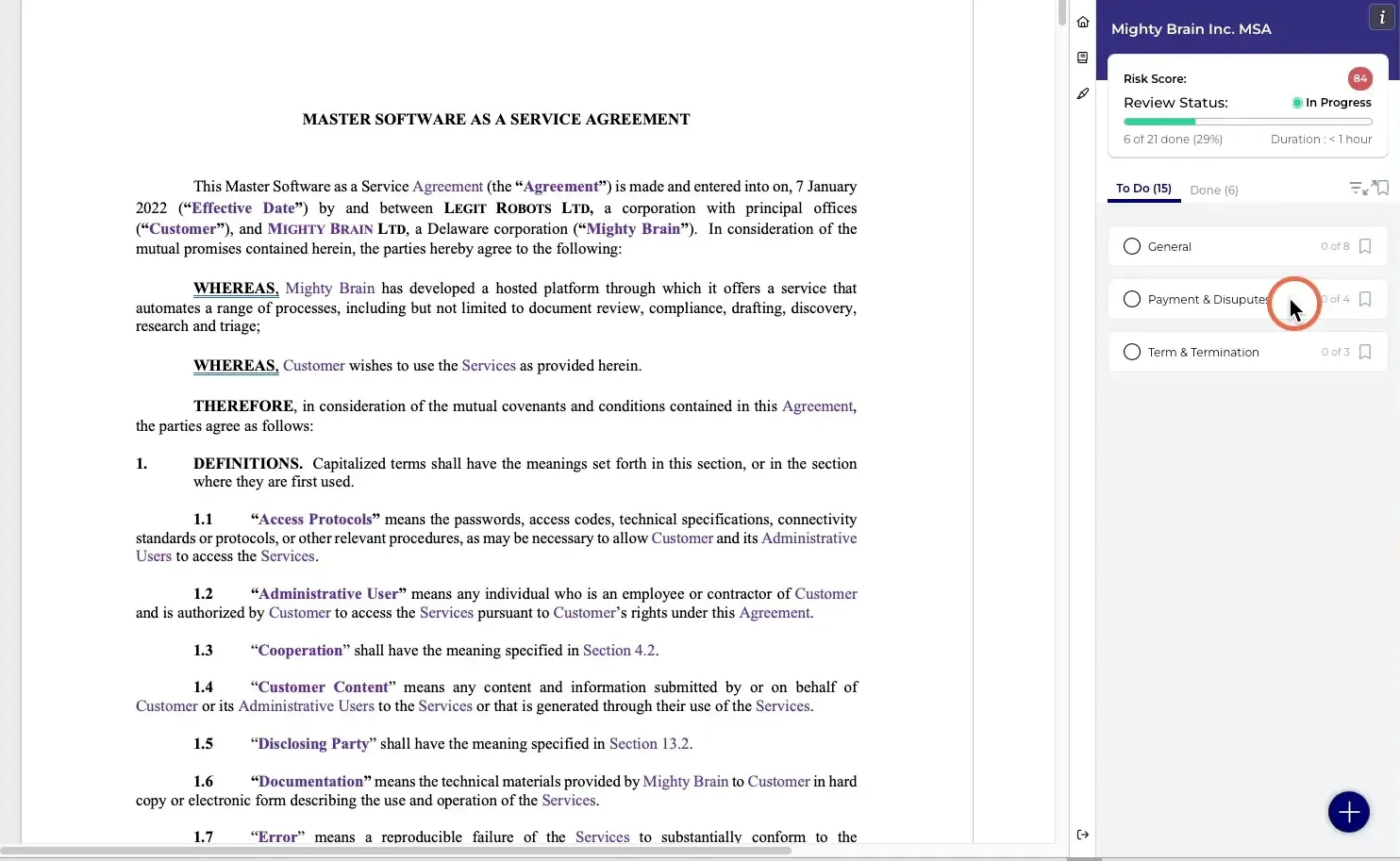Click the collapse/expand arrows icon above the list
Screen dimensions: 1400x861
pyautogui.click(x=1370, y=188)
